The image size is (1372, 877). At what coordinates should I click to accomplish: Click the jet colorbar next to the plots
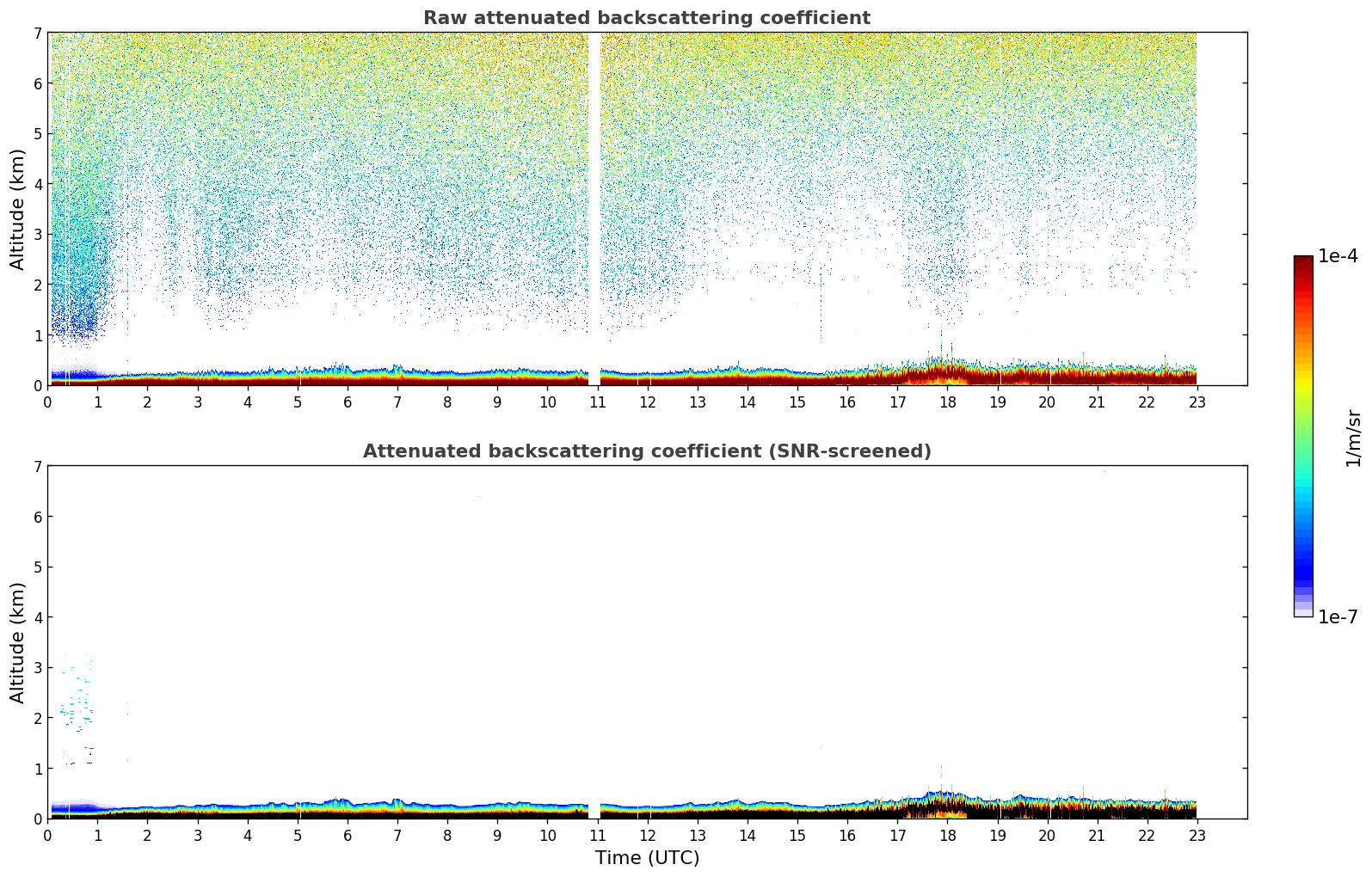pyautogui.click(x=1303, y=436)
